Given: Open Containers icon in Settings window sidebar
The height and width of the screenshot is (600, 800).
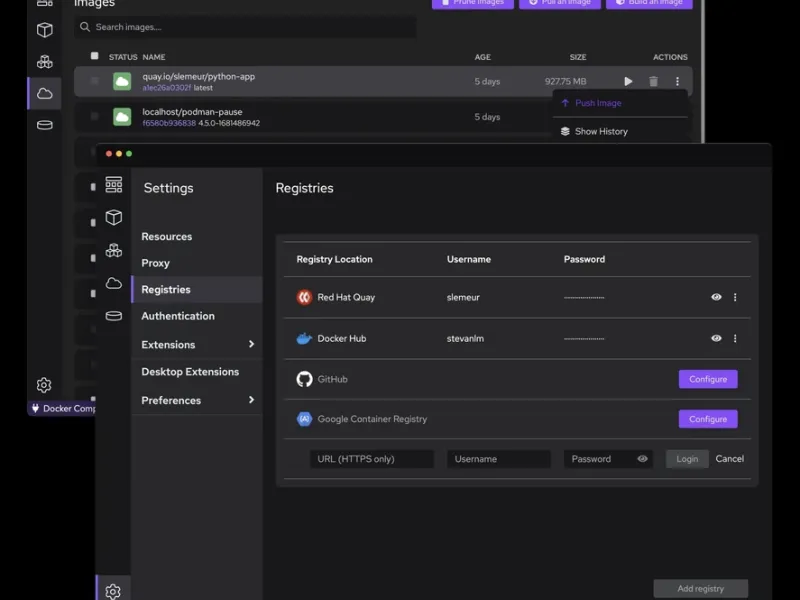Looking at the screenshot, I should tap(113, 217).
